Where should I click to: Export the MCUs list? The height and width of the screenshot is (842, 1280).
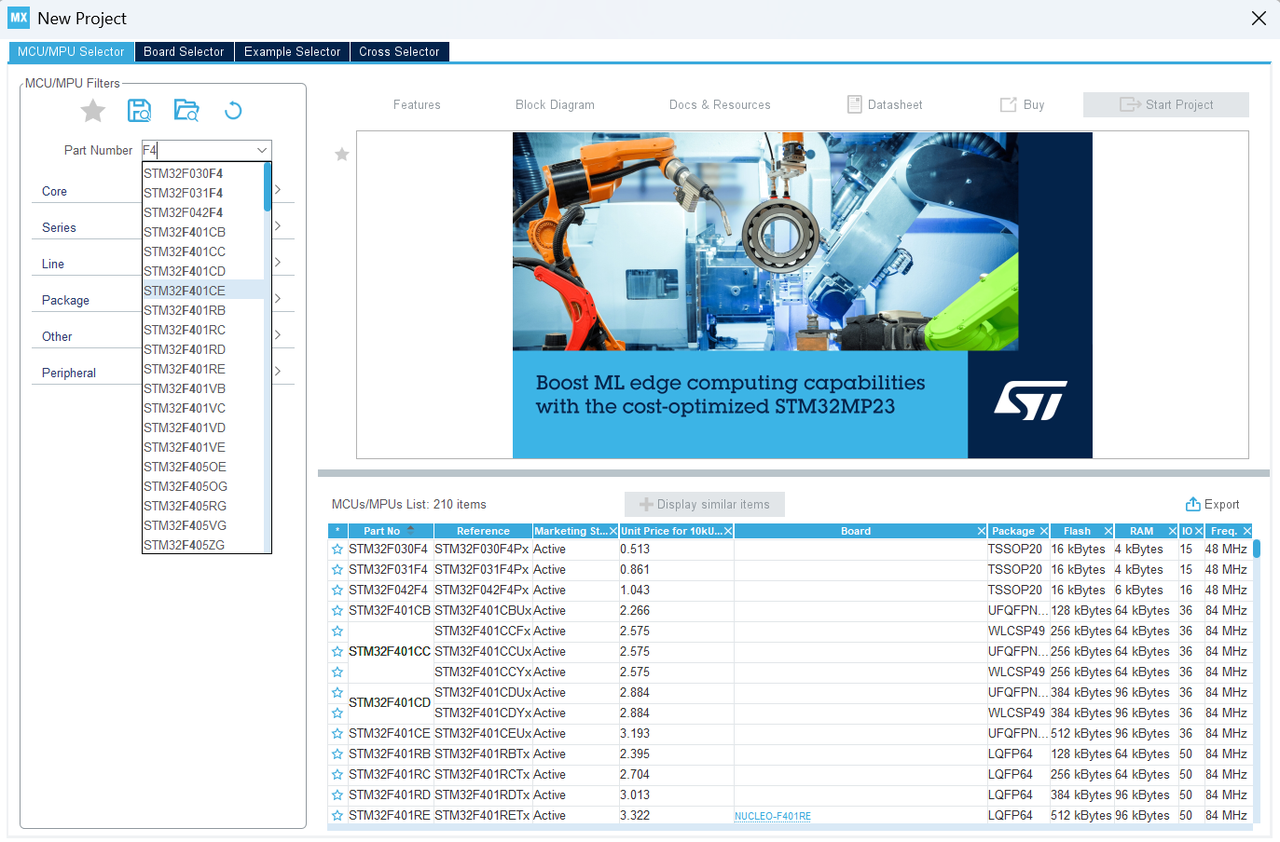pyautogui.click(x=1212, y=505)
